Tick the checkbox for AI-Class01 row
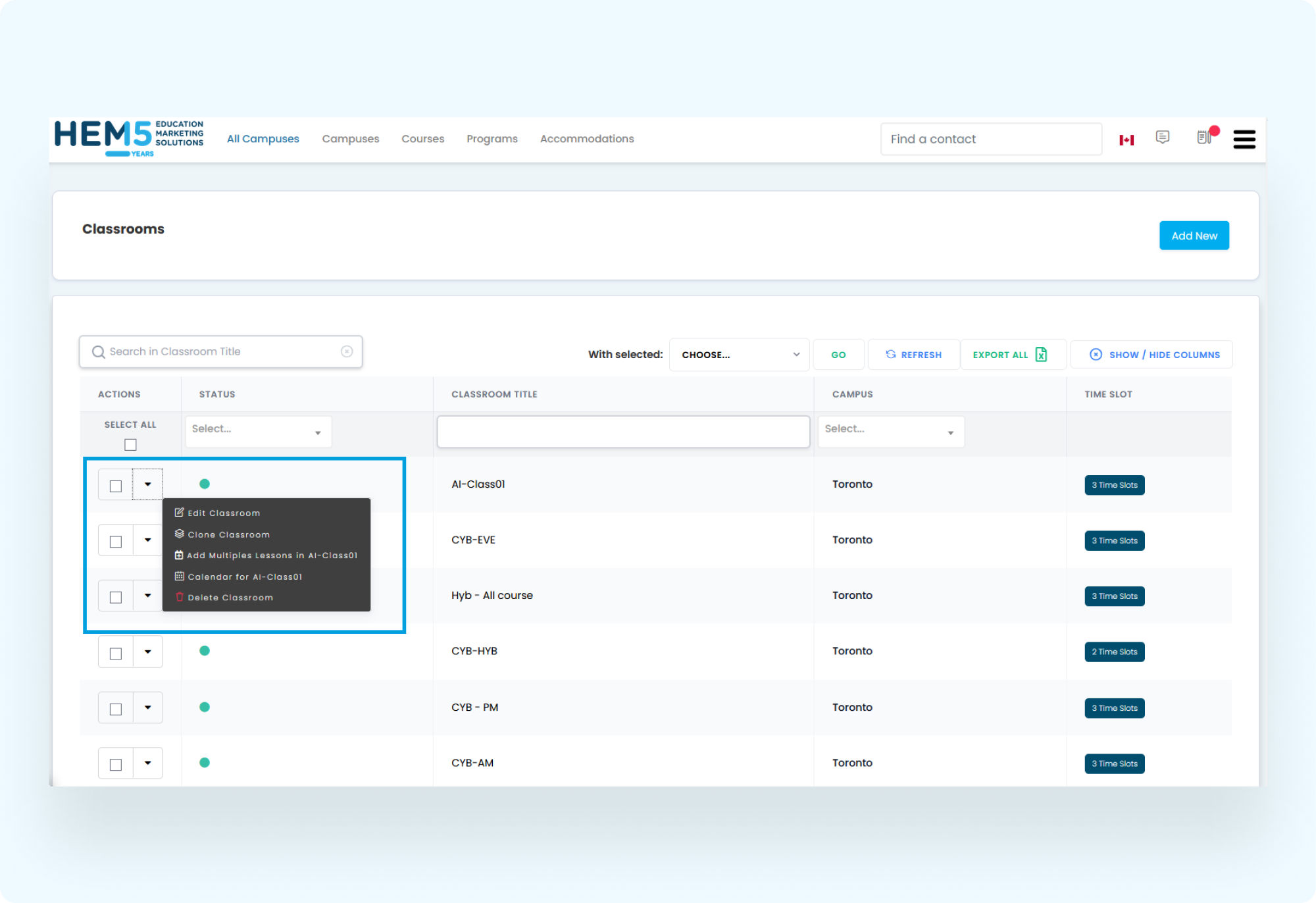Viewport: 1316px width, 903px height. click(116, 486)
